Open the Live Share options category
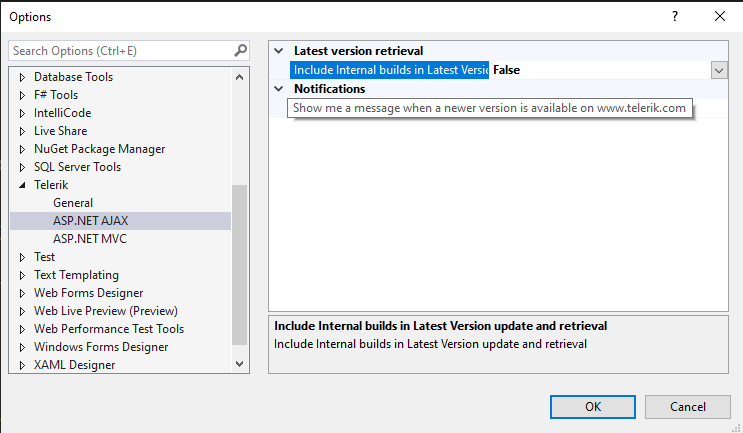Viewport: 743px width, 433px height. [60, 131]
